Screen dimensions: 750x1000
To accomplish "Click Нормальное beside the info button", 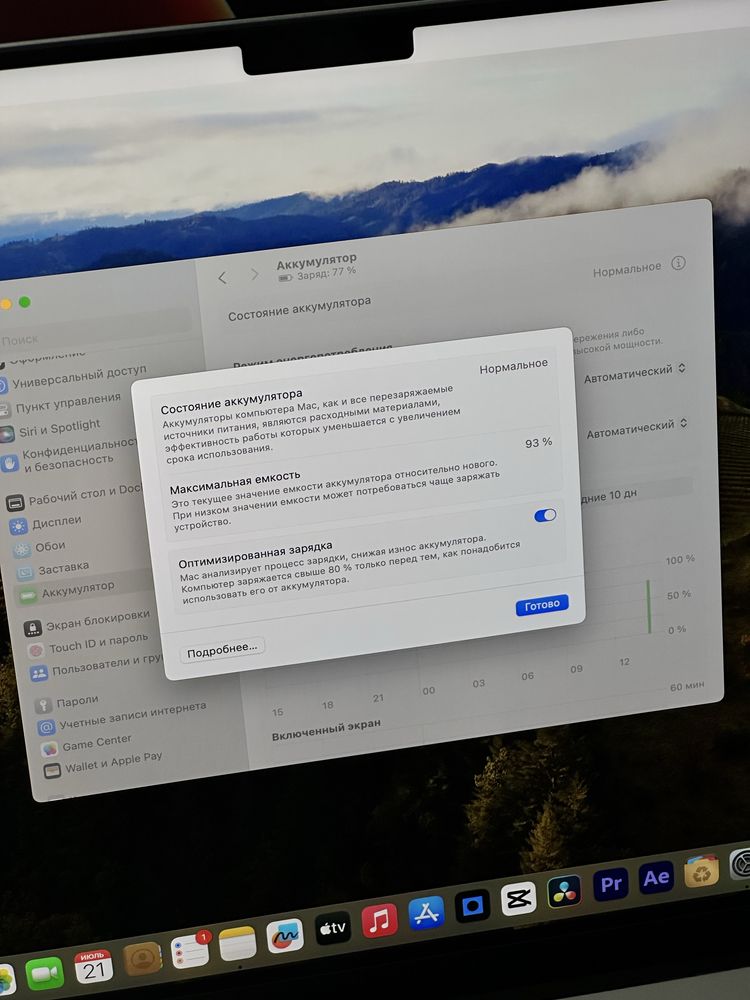I will coord(627,270).
